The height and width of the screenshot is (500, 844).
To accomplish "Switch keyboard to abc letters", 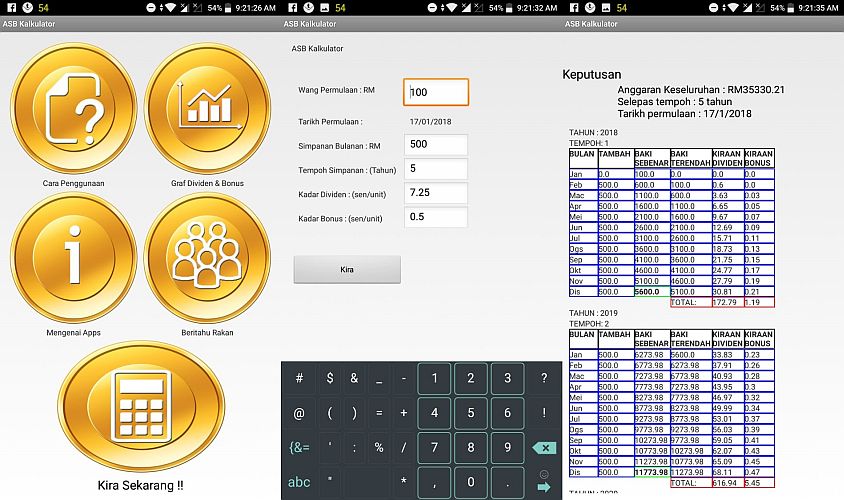I will (299, 482).
